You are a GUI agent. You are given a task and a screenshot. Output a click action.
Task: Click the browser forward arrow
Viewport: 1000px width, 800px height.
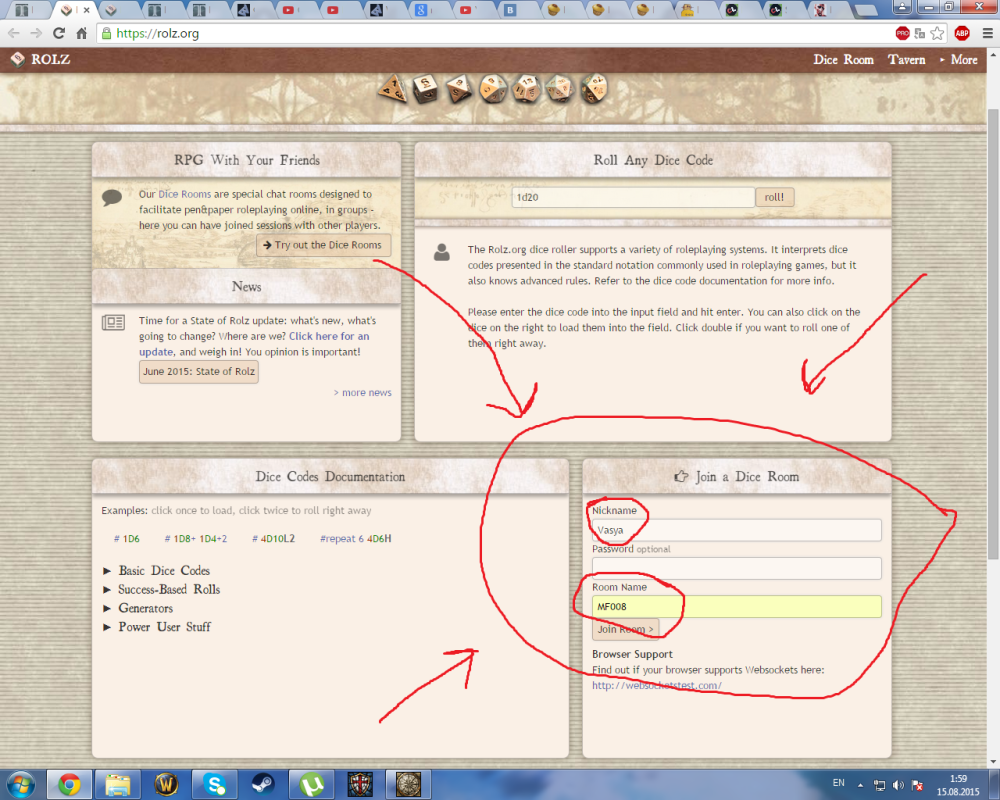click(x=36, y=33)
